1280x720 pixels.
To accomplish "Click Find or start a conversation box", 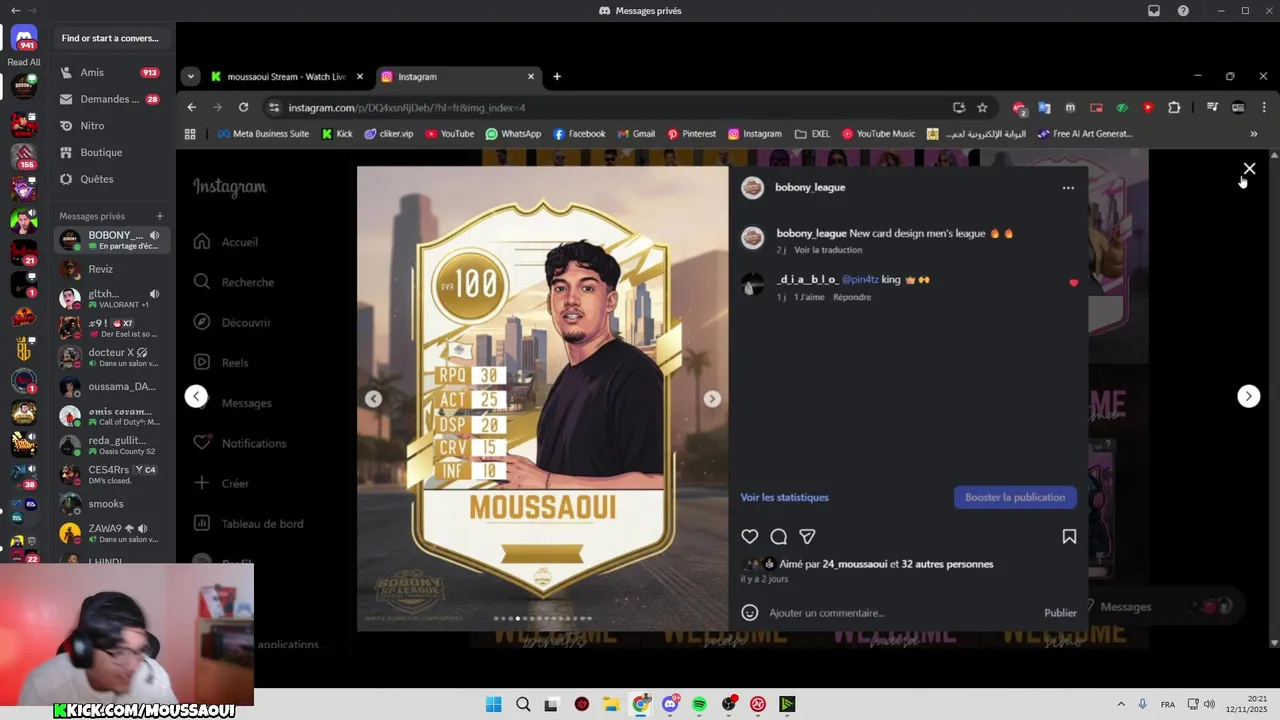I will pos(111,38).
